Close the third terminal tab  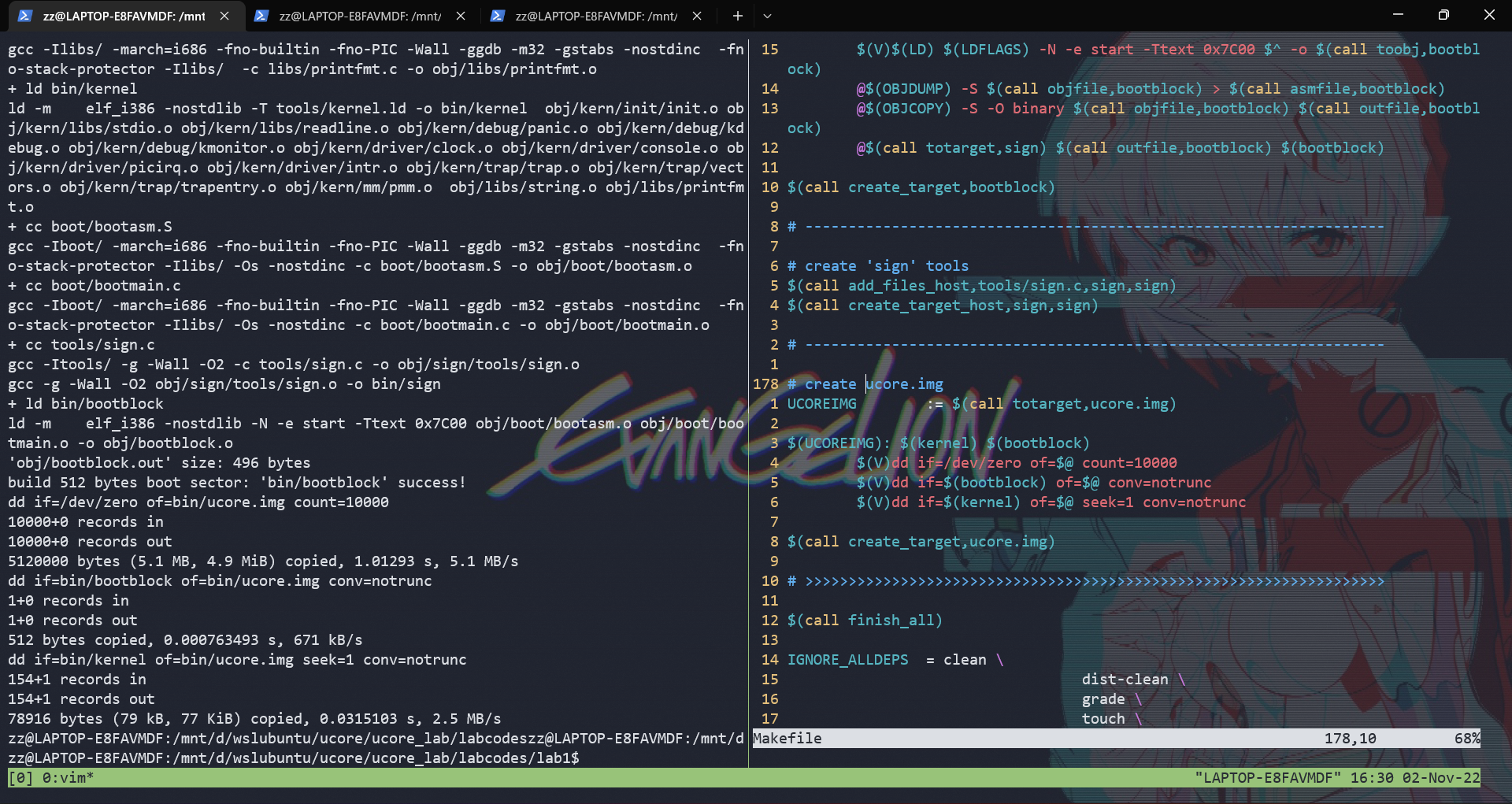[697, 16]
